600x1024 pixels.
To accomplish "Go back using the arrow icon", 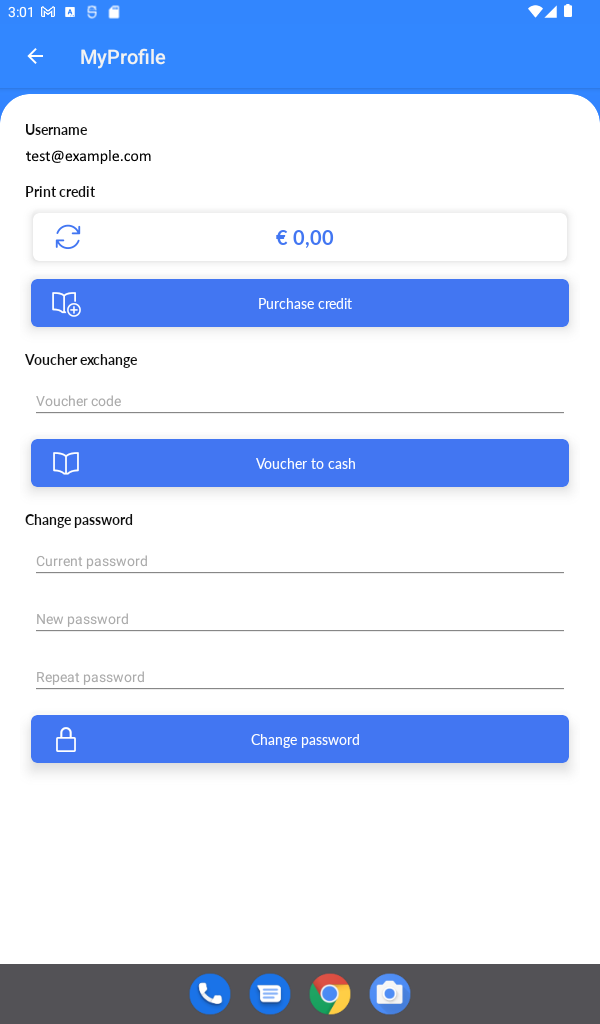I will [35, 57].
